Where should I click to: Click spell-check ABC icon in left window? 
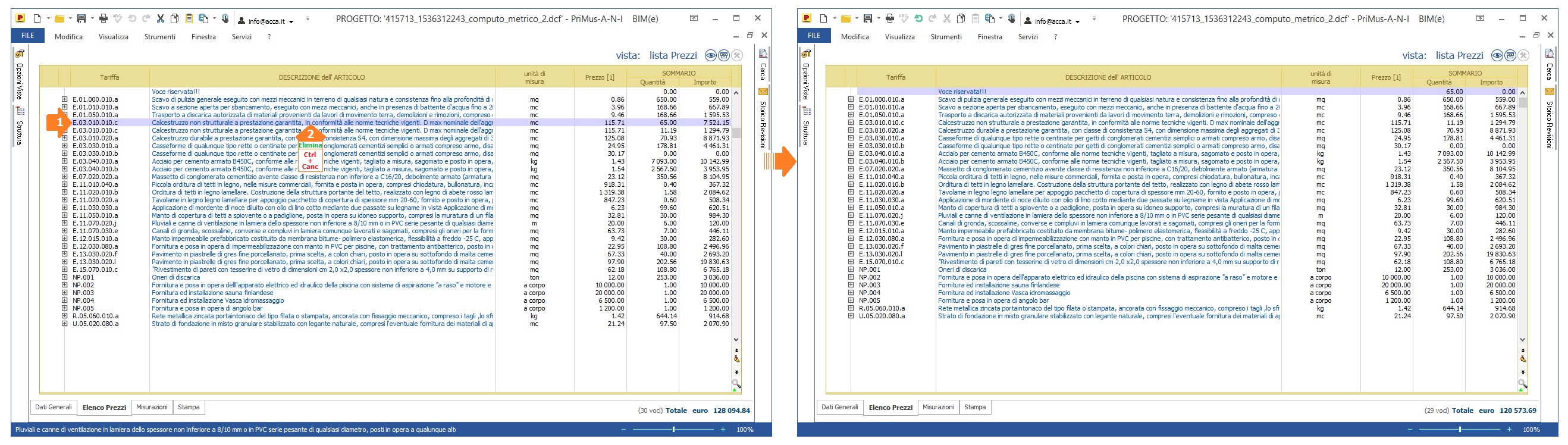coord(118,18)
